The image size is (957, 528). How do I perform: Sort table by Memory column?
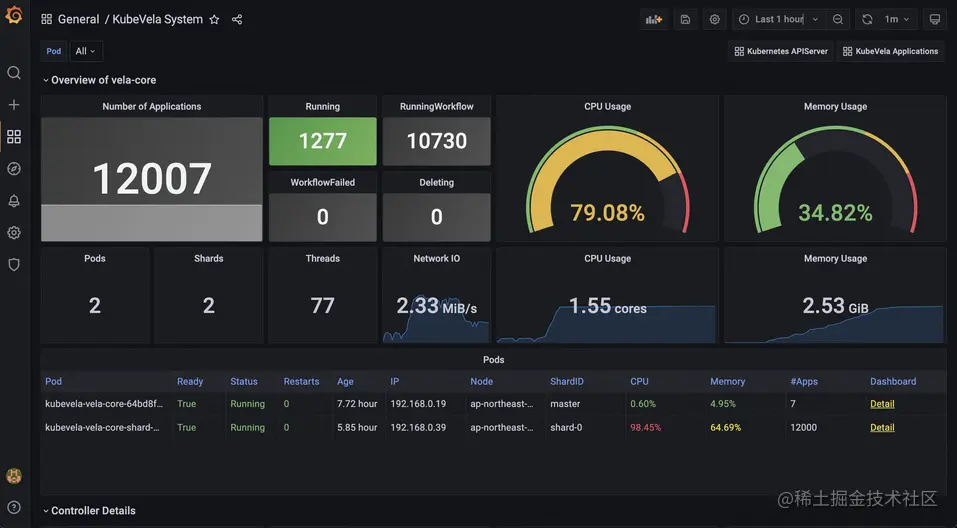point(728,382)
